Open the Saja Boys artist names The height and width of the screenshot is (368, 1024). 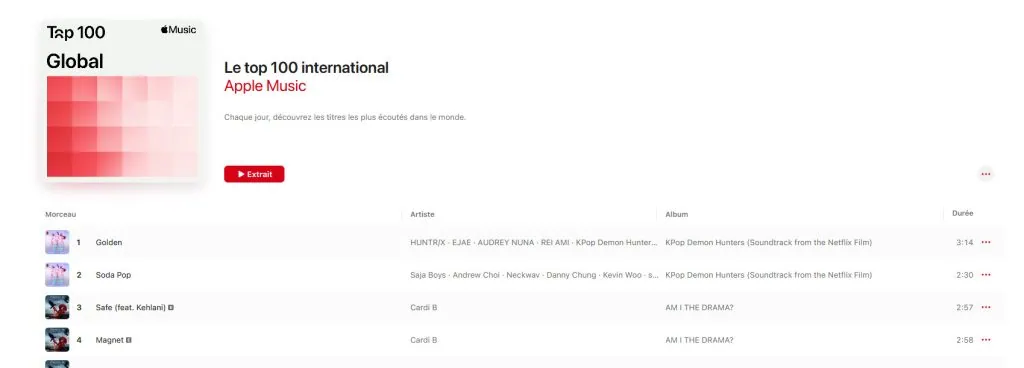[534, 275]
